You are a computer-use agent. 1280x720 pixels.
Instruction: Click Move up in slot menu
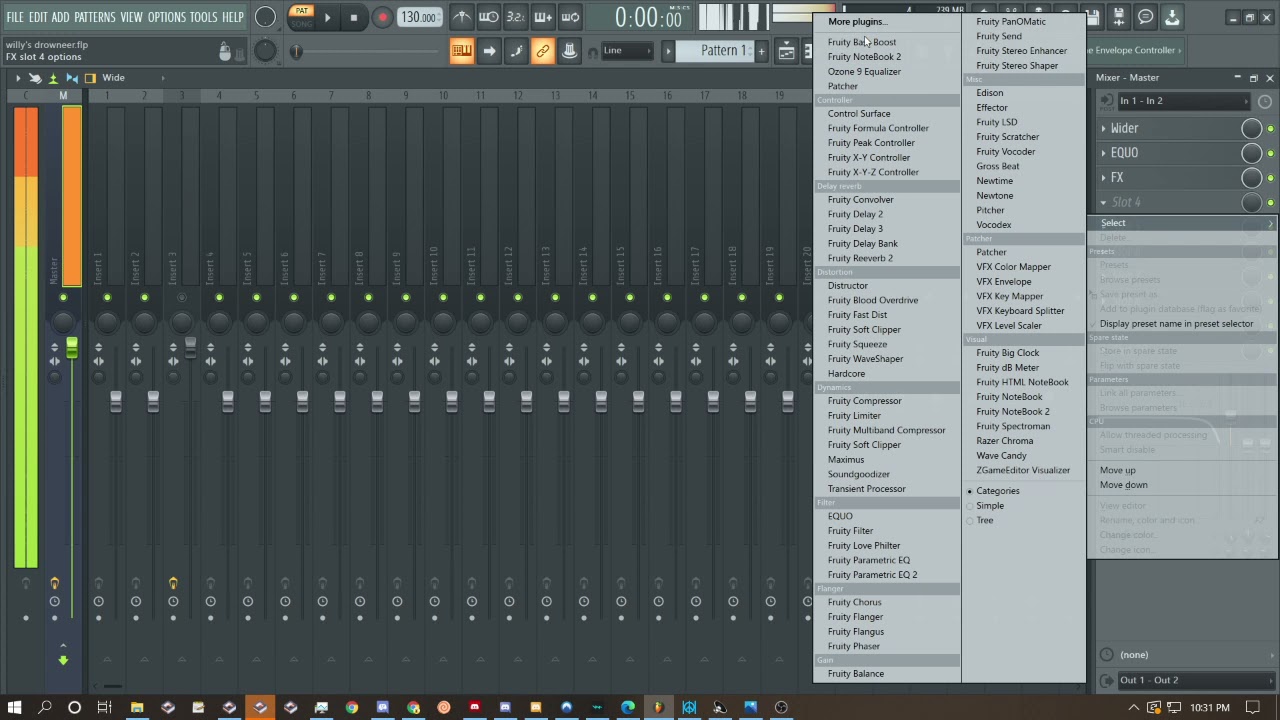(1117, 471)
